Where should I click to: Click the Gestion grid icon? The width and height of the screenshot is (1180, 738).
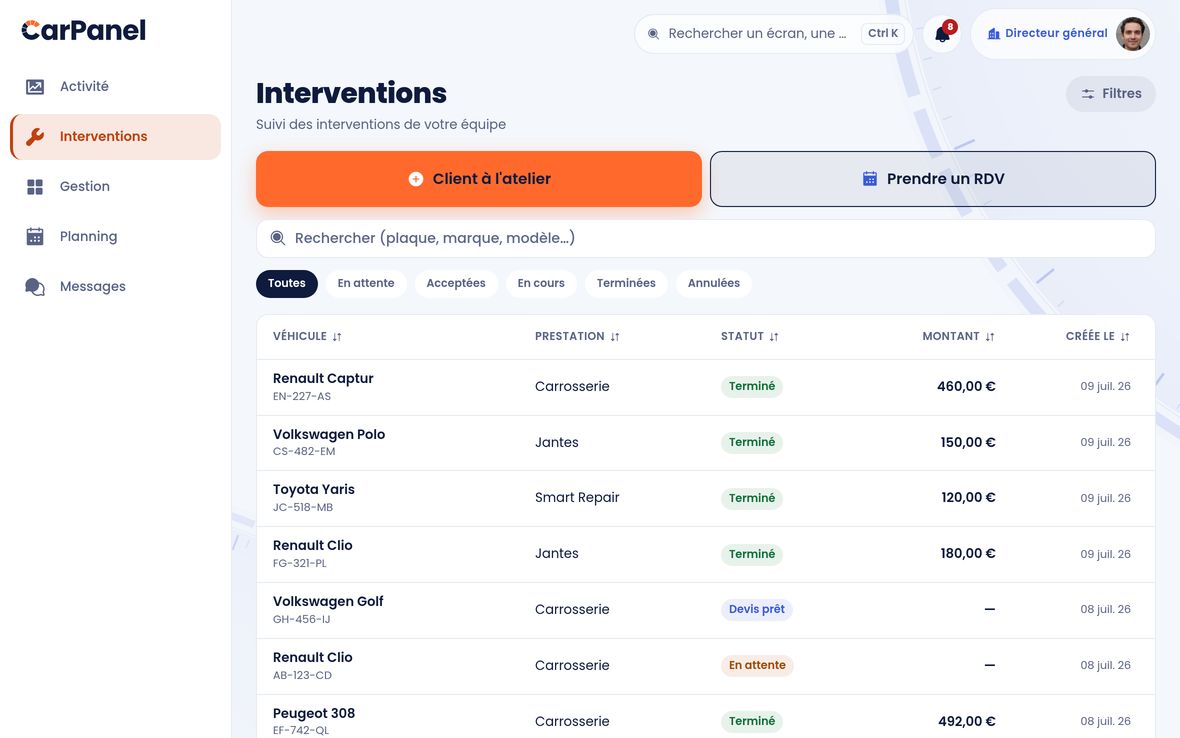click(35, 187)
